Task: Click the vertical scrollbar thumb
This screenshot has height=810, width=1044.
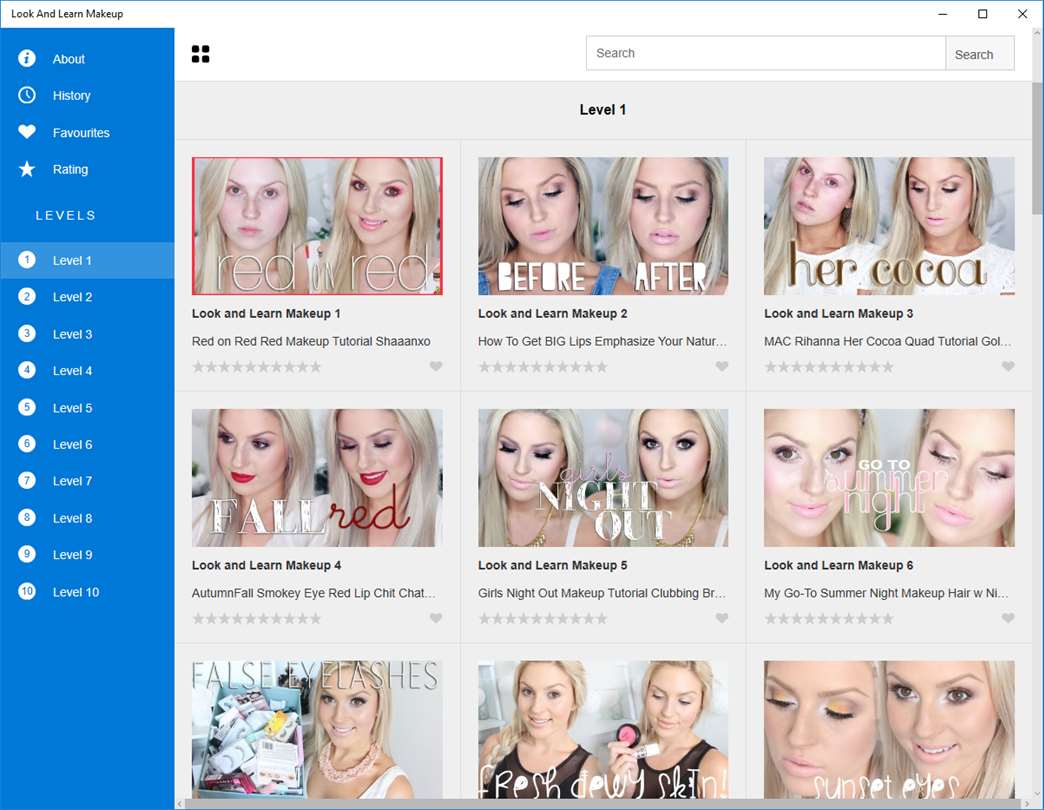Action: coord(1037,148)
